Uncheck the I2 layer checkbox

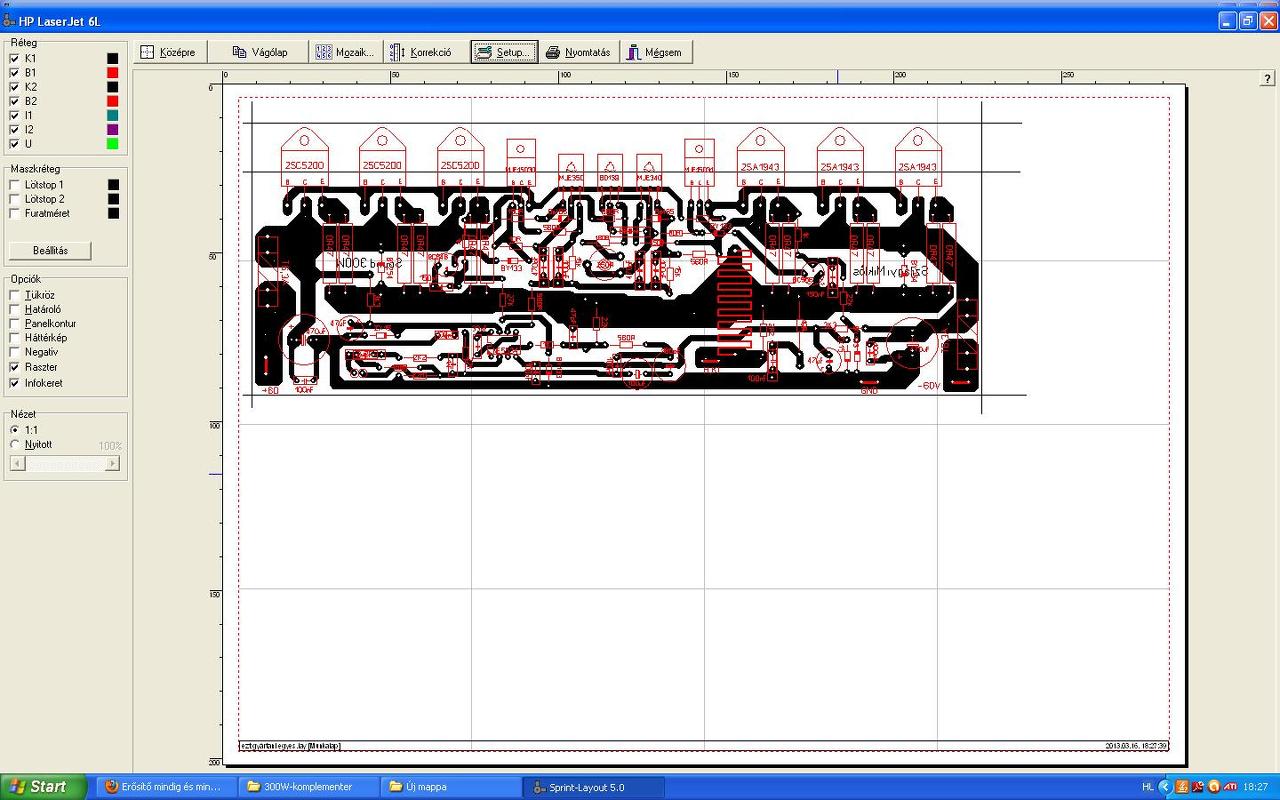[14, 129]
